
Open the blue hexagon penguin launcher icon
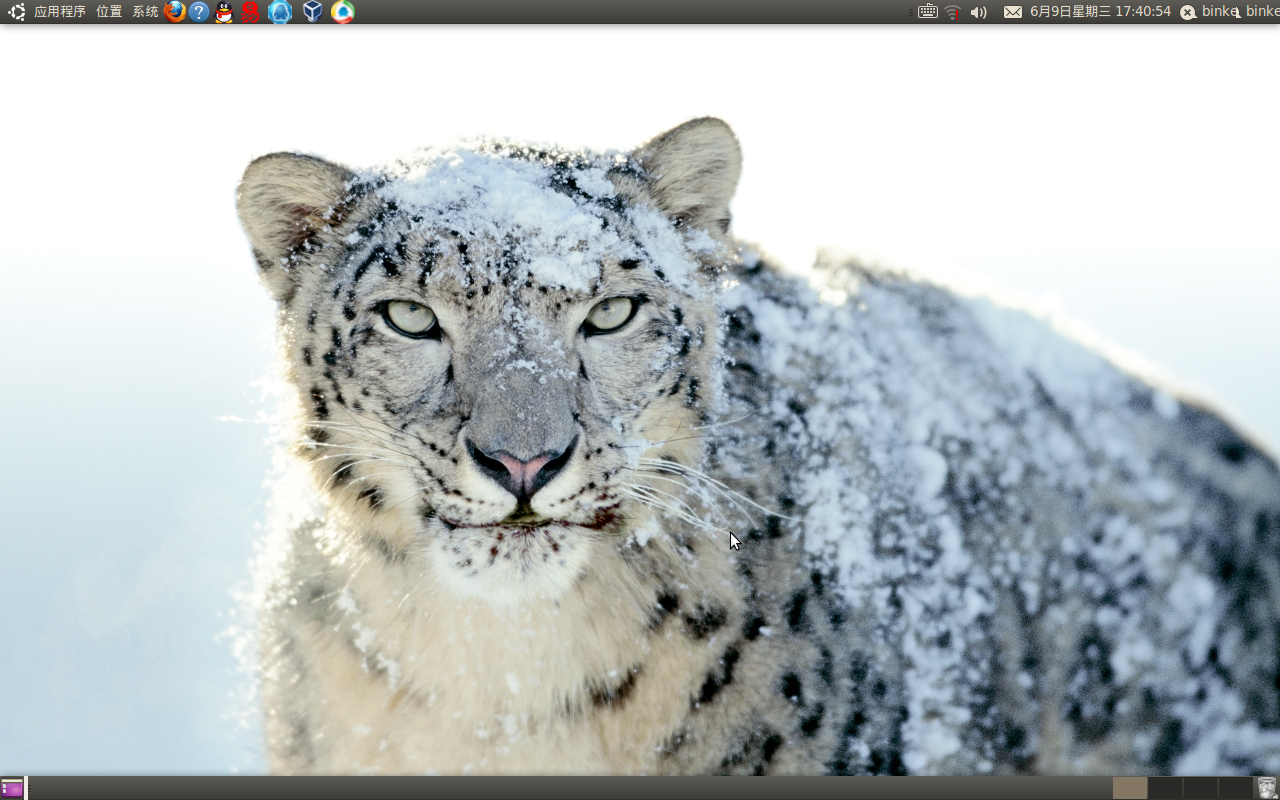pyautogui.click(x=280, y=12)
